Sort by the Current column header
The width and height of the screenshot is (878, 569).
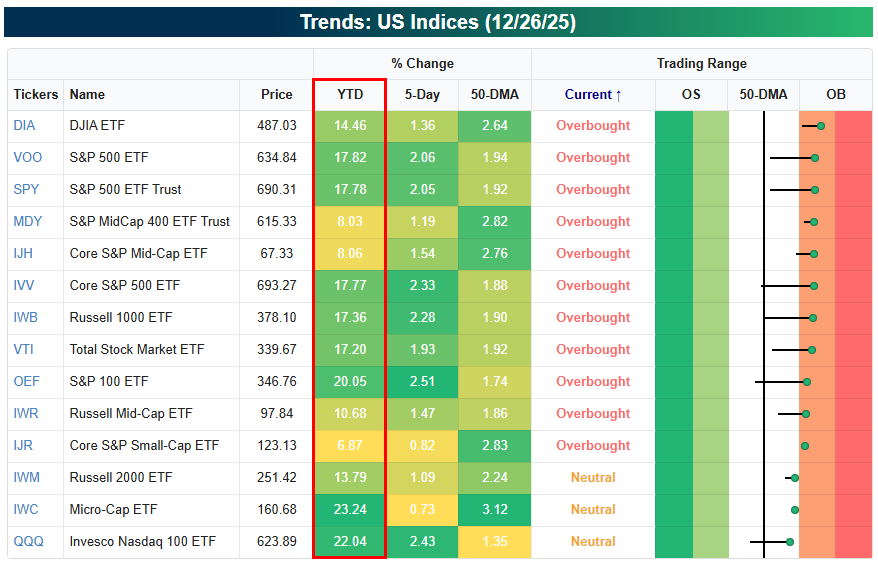pos(593,95)
